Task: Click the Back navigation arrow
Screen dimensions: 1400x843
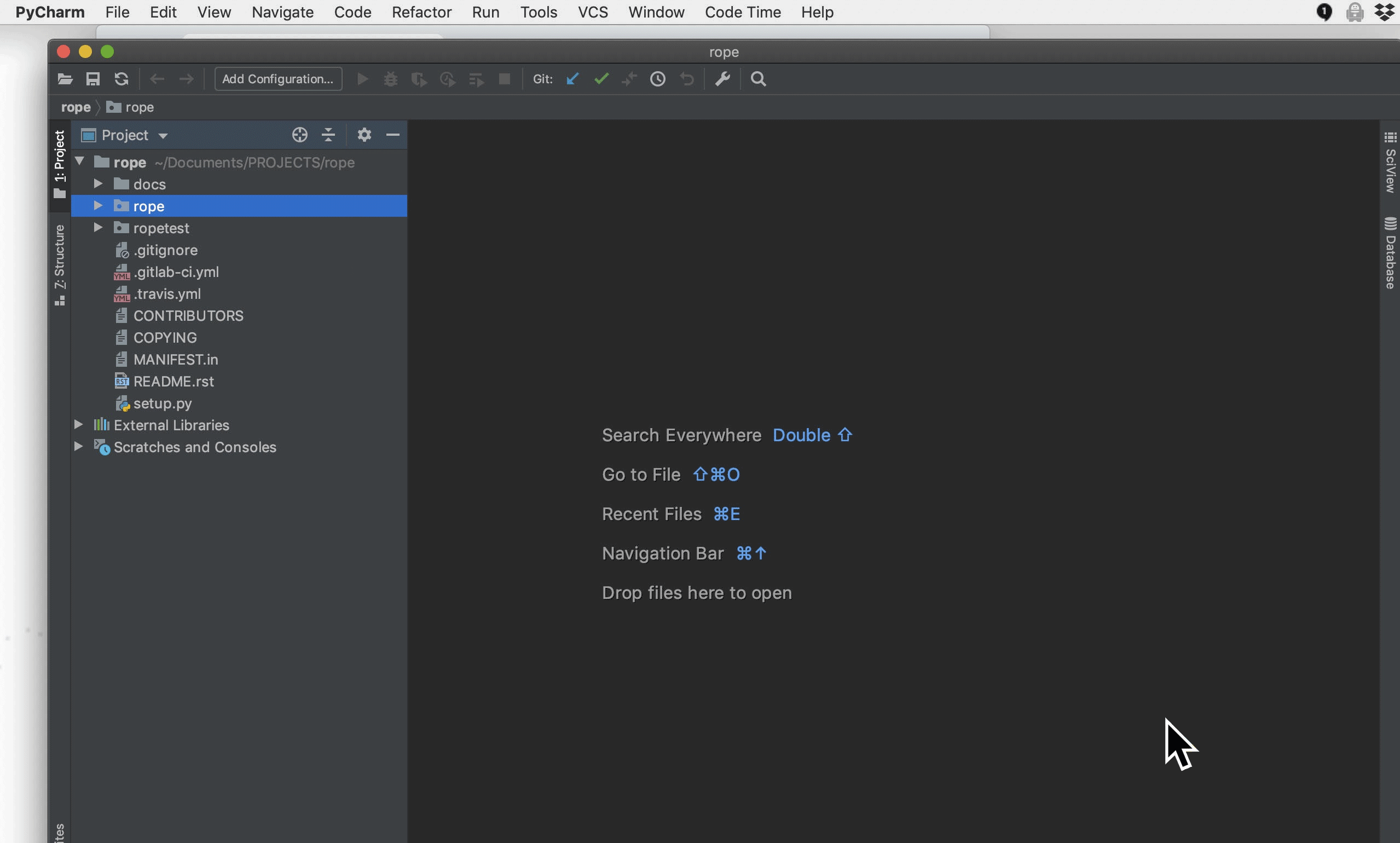Action: (x=157, y=79)
